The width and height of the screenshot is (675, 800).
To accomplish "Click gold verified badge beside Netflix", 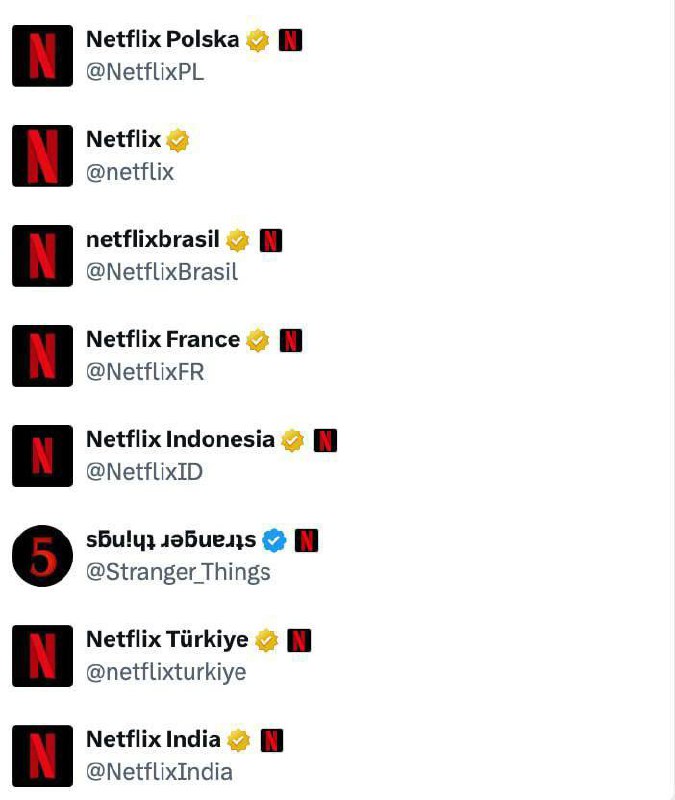I will [x=178, y=140].
